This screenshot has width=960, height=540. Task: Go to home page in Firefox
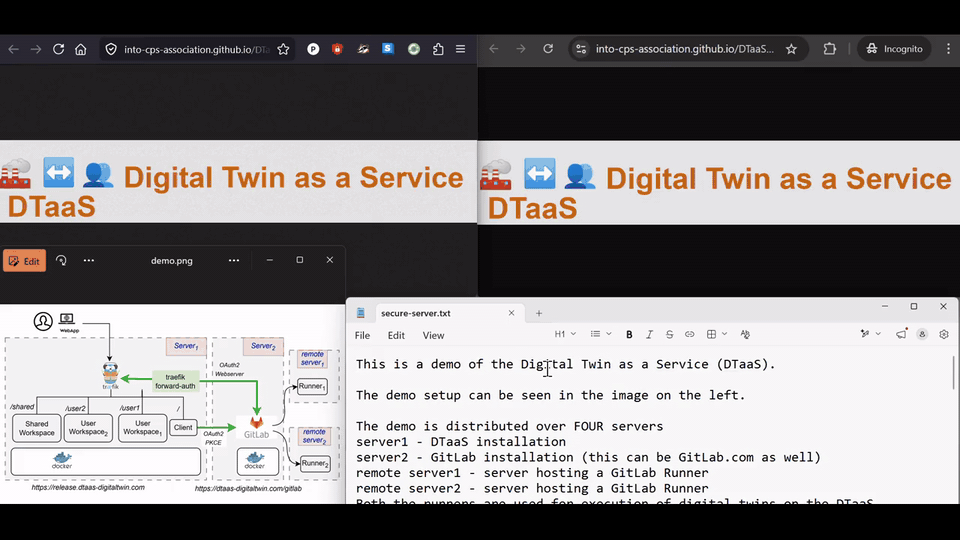(81, 49)
